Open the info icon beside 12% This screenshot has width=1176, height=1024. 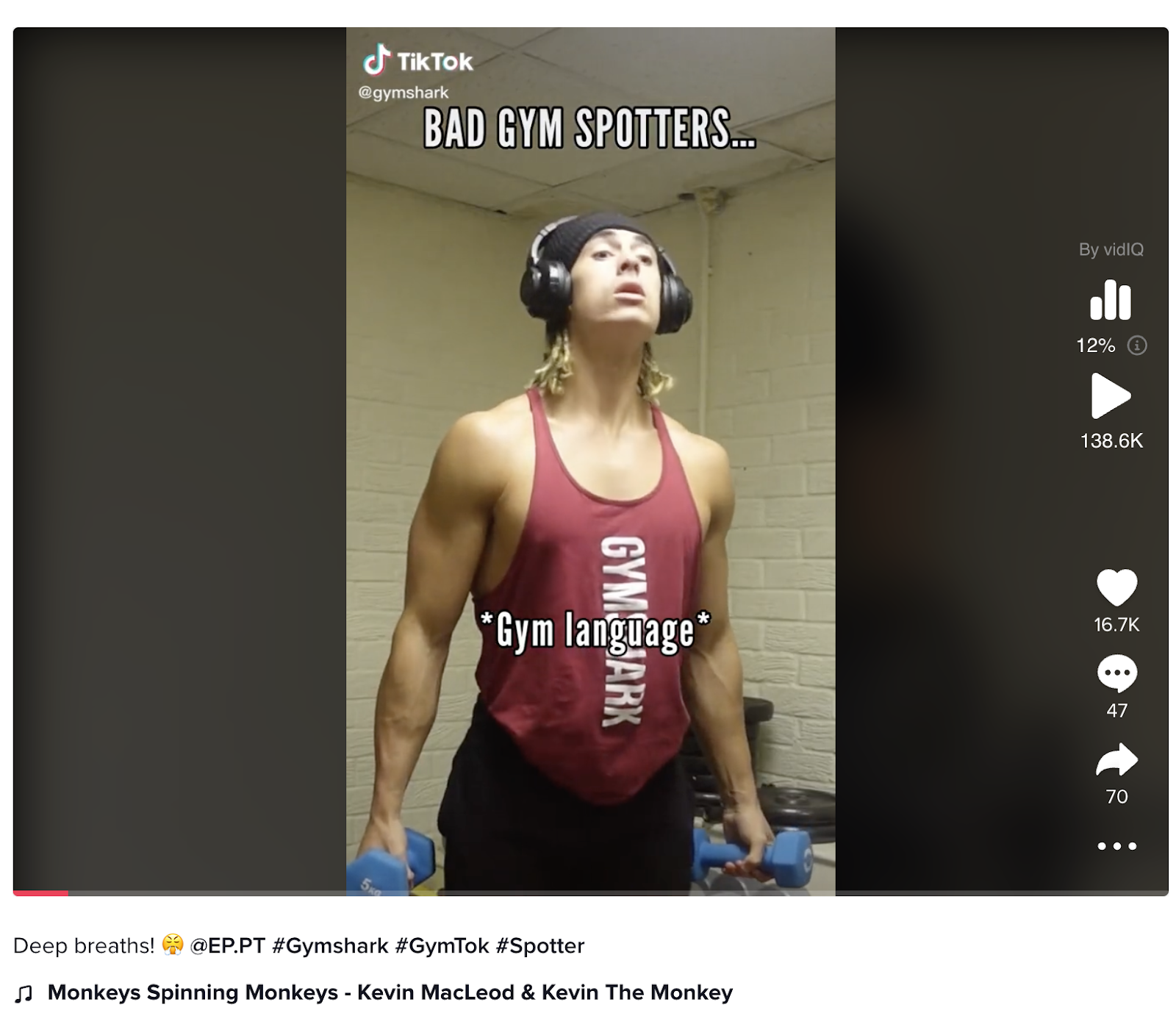(1137, 345)
